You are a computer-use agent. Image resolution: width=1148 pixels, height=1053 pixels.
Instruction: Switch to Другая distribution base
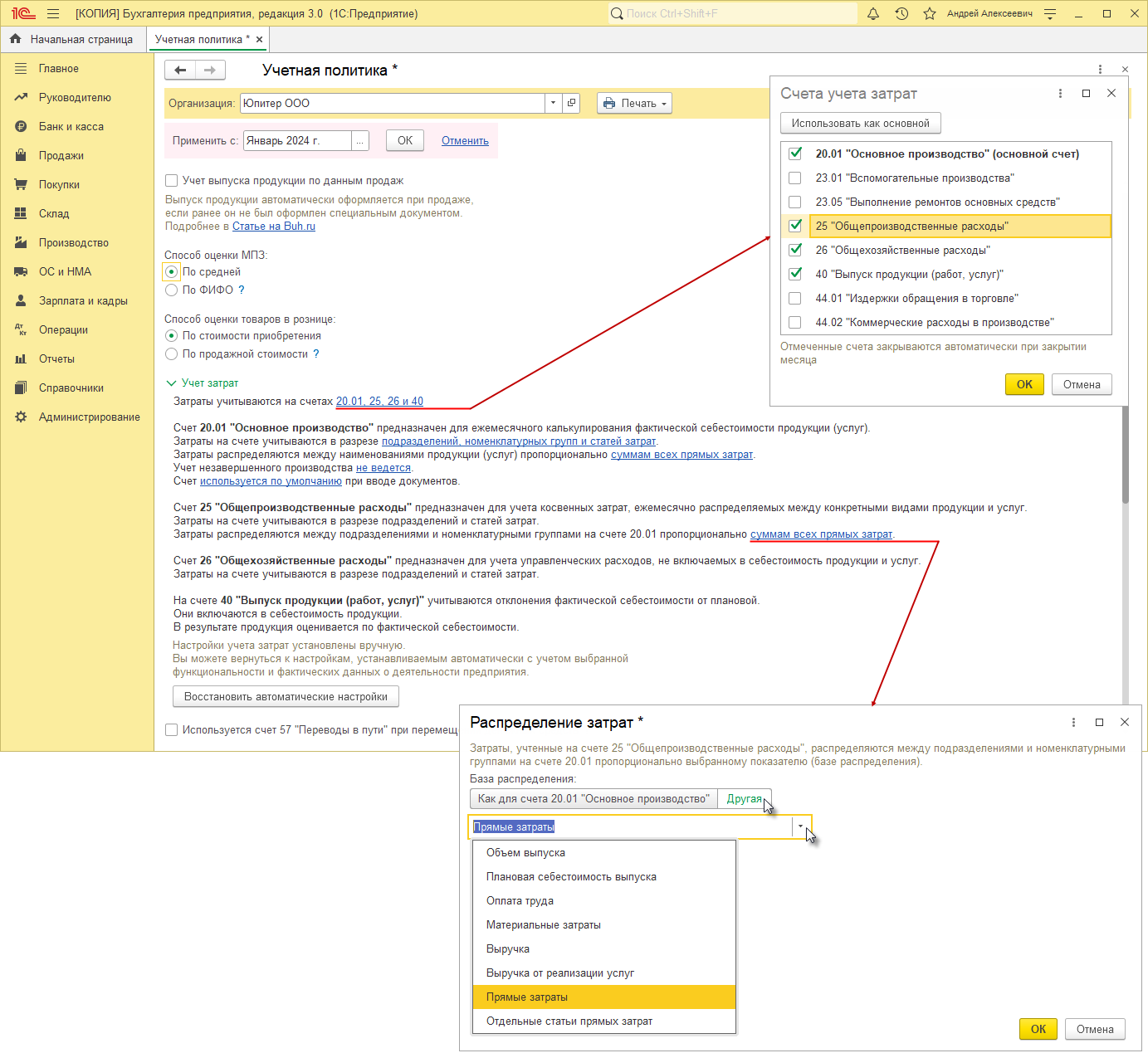(745, 798)
